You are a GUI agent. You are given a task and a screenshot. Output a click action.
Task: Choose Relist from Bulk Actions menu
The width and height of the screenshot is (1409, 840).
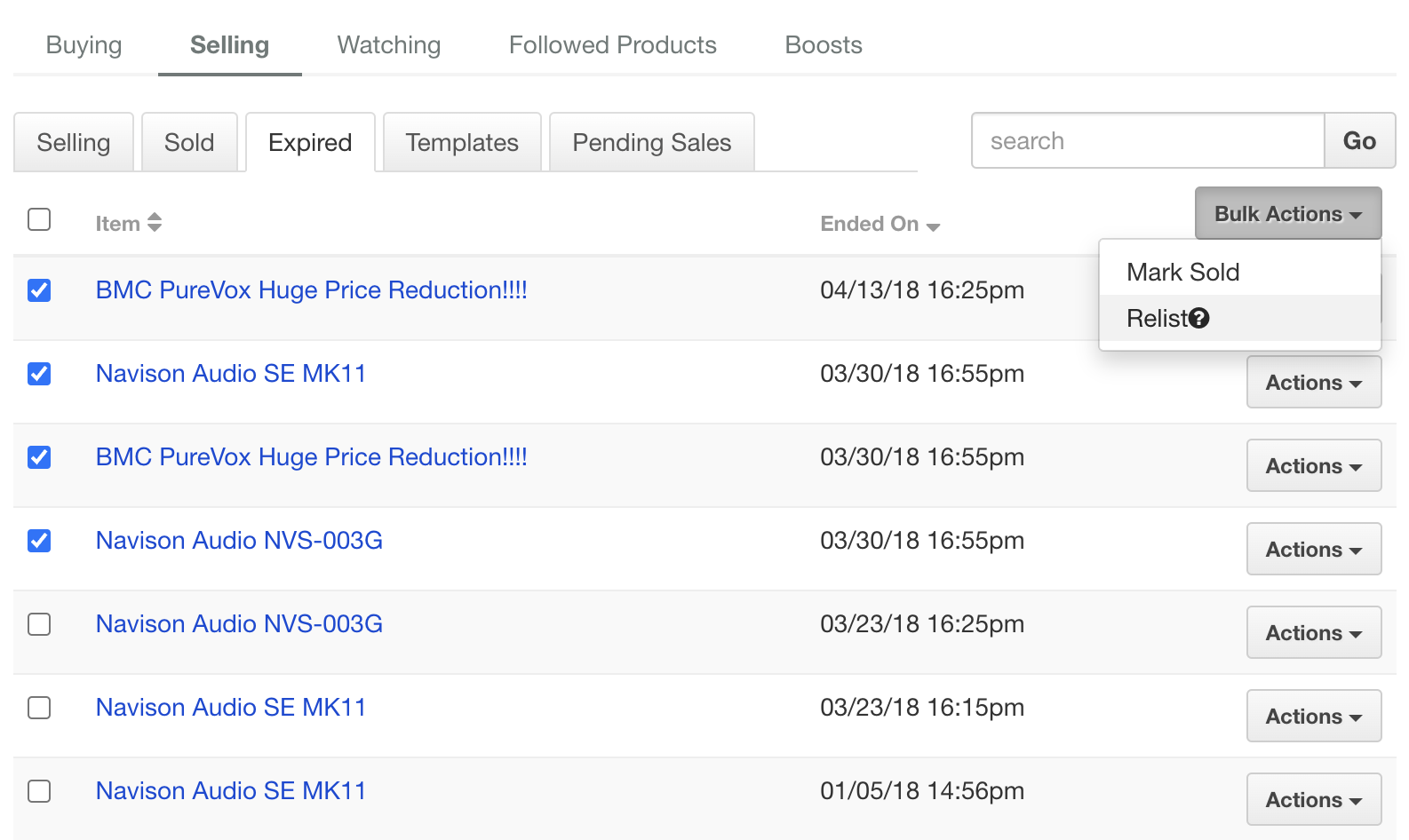[1239, 318]
